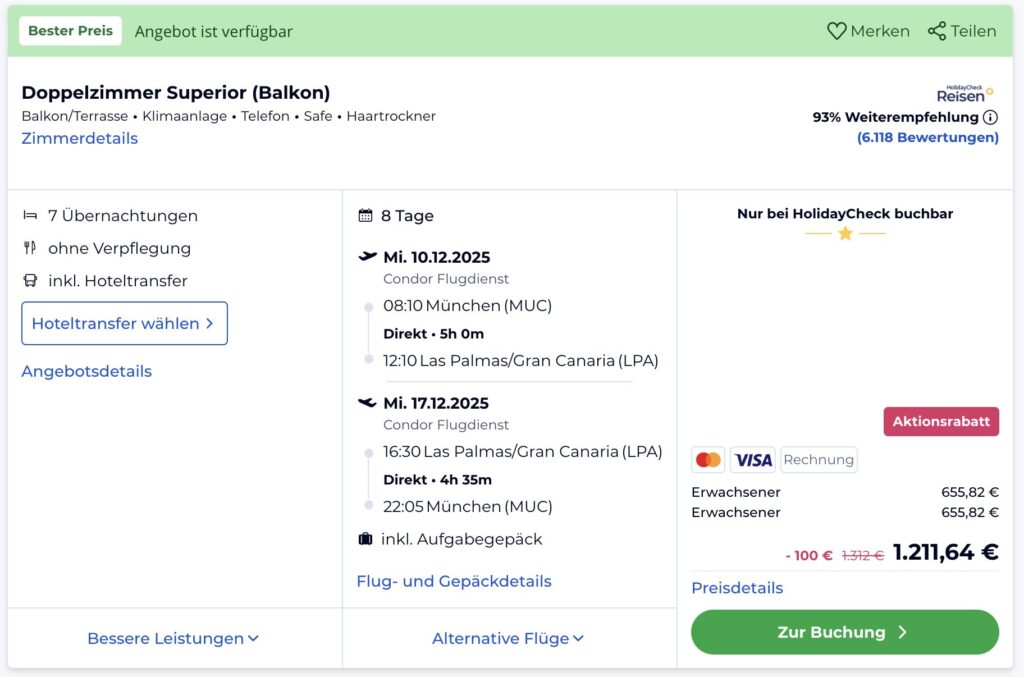
Task: Click the HolidayCheck Reisen logo
Action: 964,94
